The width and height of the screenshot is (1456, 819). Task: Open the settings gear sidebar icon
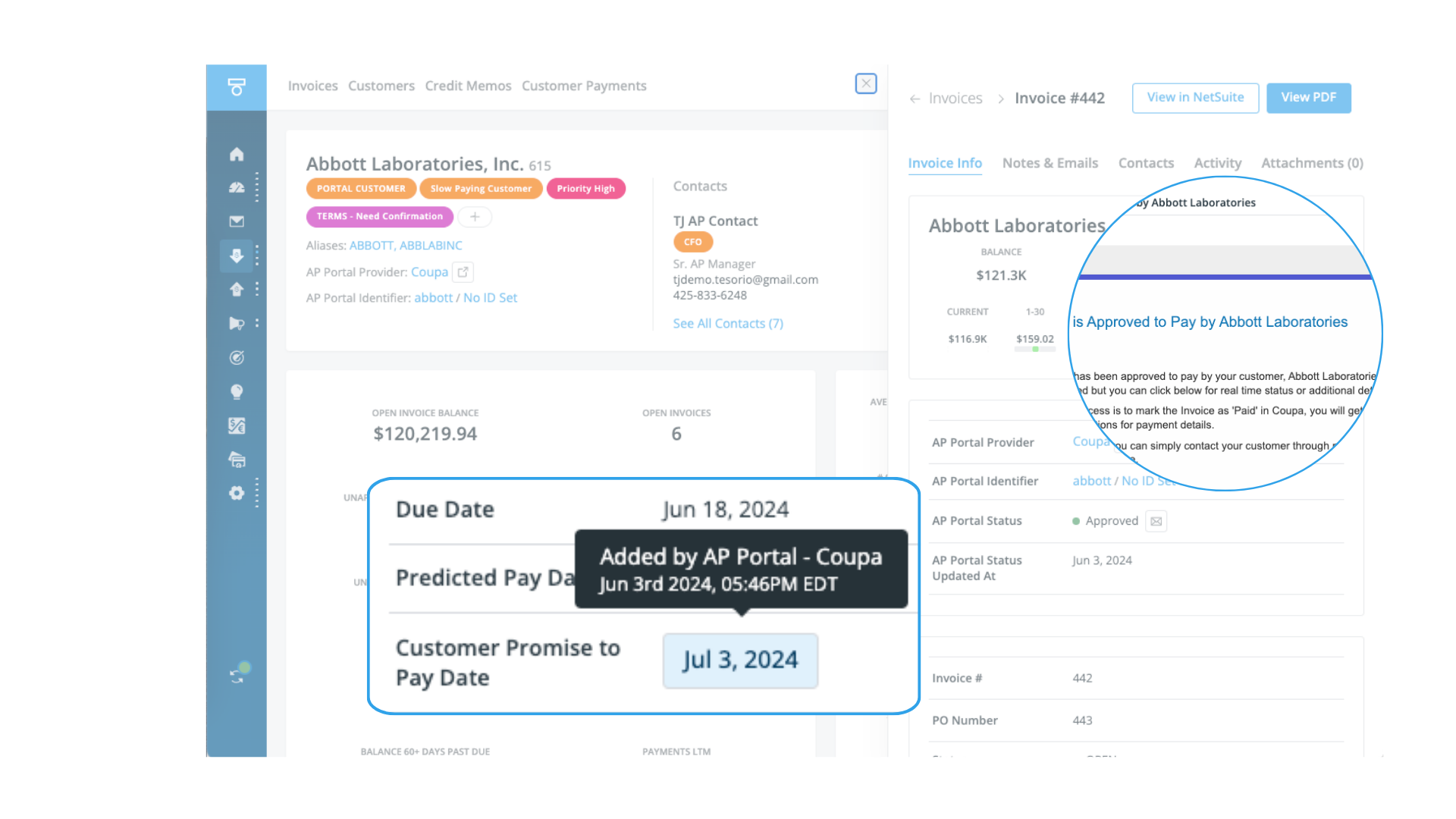(x=237, y=493)
